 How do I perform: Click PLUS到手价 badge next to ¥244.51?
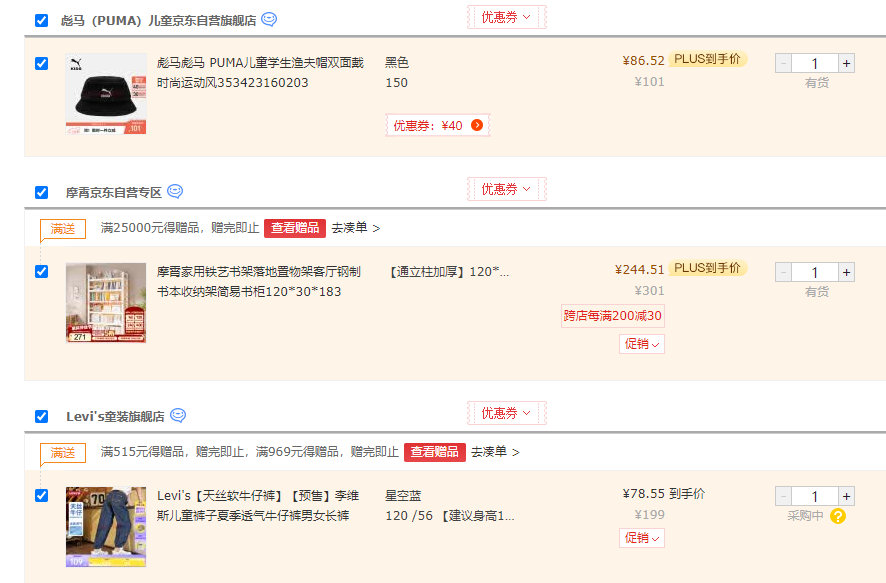pyautogui.click(x=707, y=268)
